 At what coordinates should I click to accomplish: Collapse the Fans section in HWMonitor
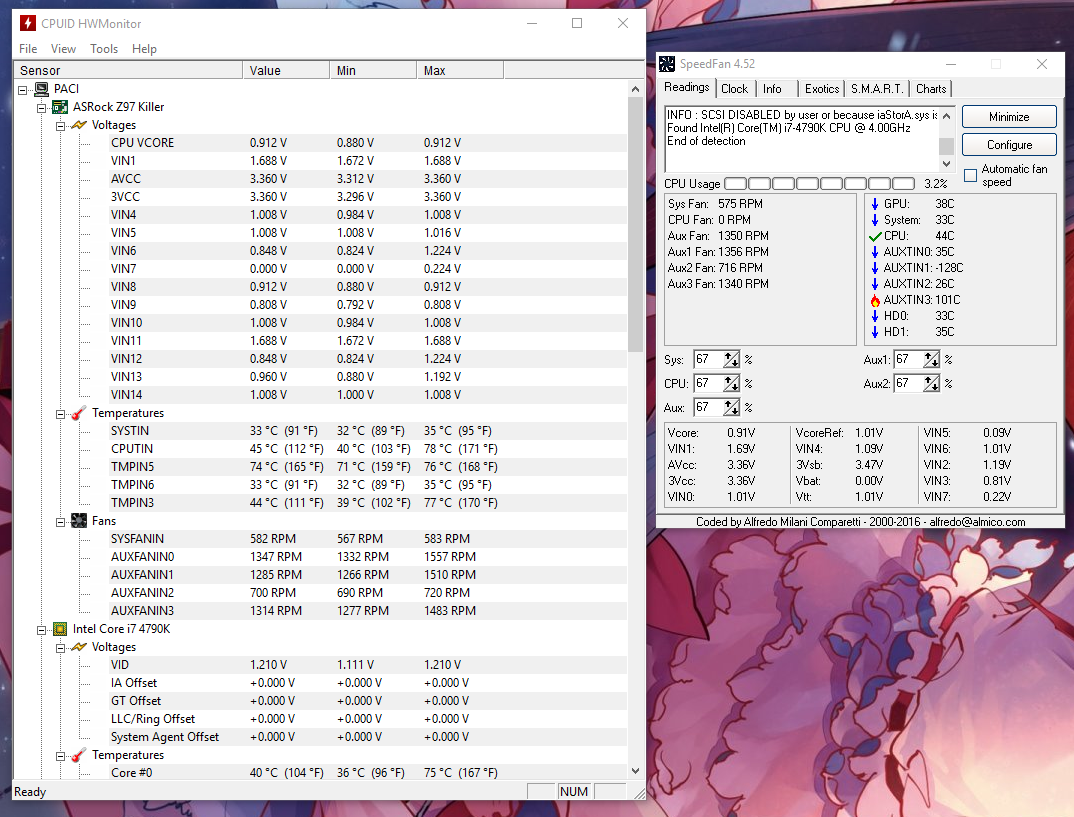(60, 520)
